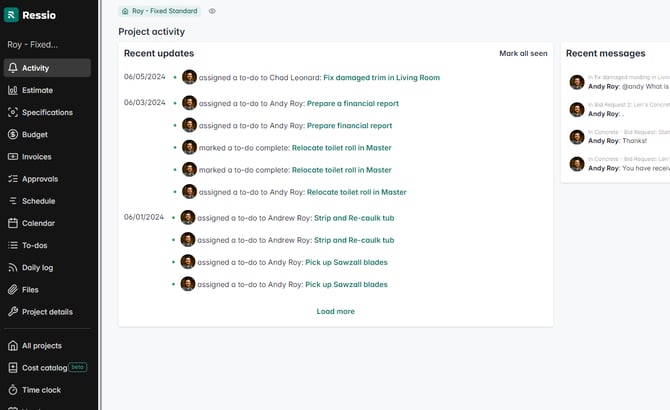Screen dimensions: 670x410
Task: Open Relocate toilet roll in Master assigned link
Action: tap(356, 192)
